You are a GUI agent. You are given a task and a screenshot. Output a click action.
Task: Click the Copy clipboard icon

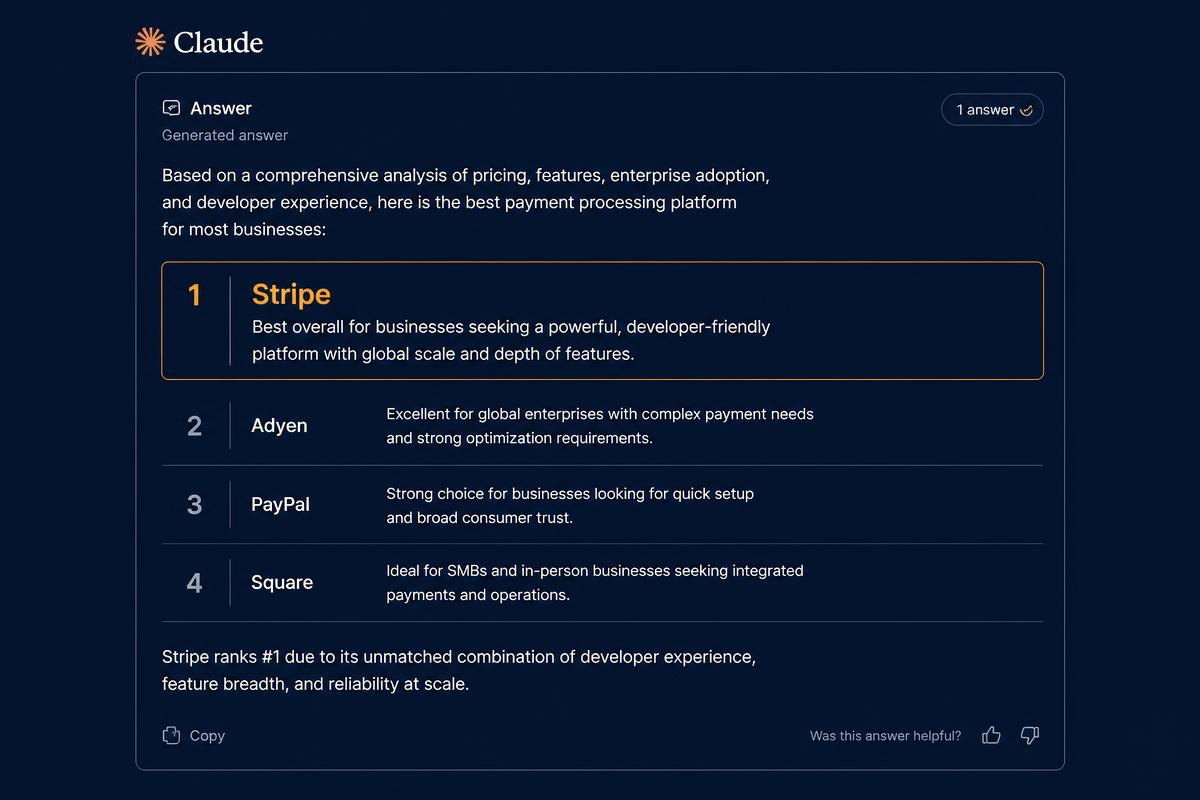click(x=171, y=735)
